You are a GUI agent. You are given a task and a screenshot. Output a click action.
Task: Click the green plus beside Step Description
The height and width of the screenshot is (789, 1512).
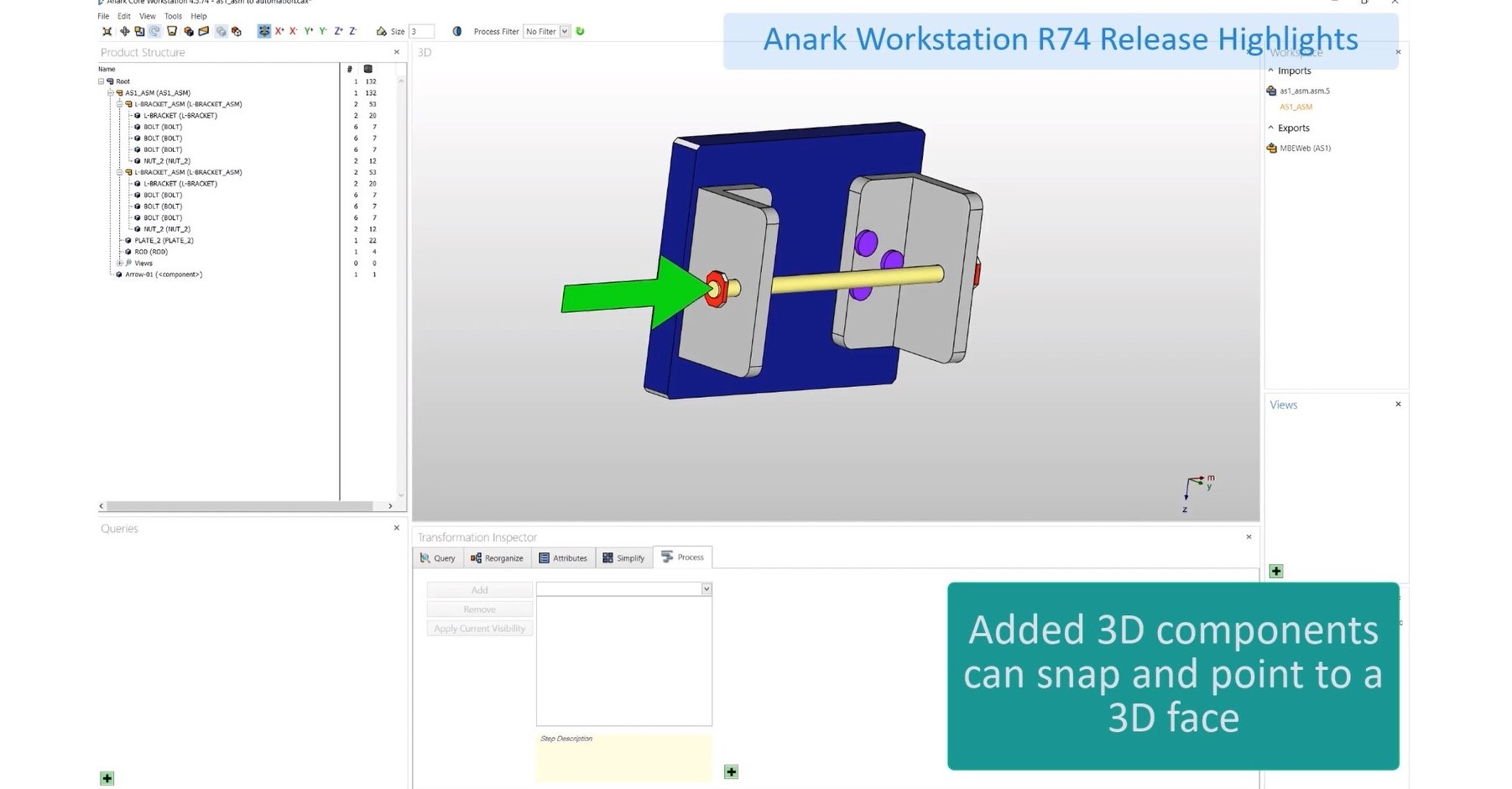coord(731,771)
